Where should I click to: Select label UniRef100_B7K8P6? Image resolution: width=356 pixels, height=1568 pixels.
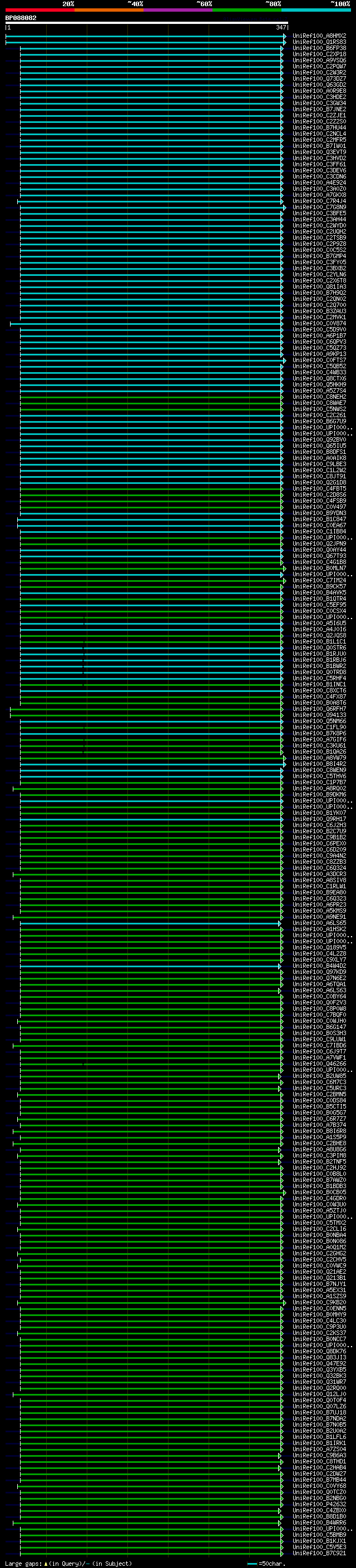(319, 734)
